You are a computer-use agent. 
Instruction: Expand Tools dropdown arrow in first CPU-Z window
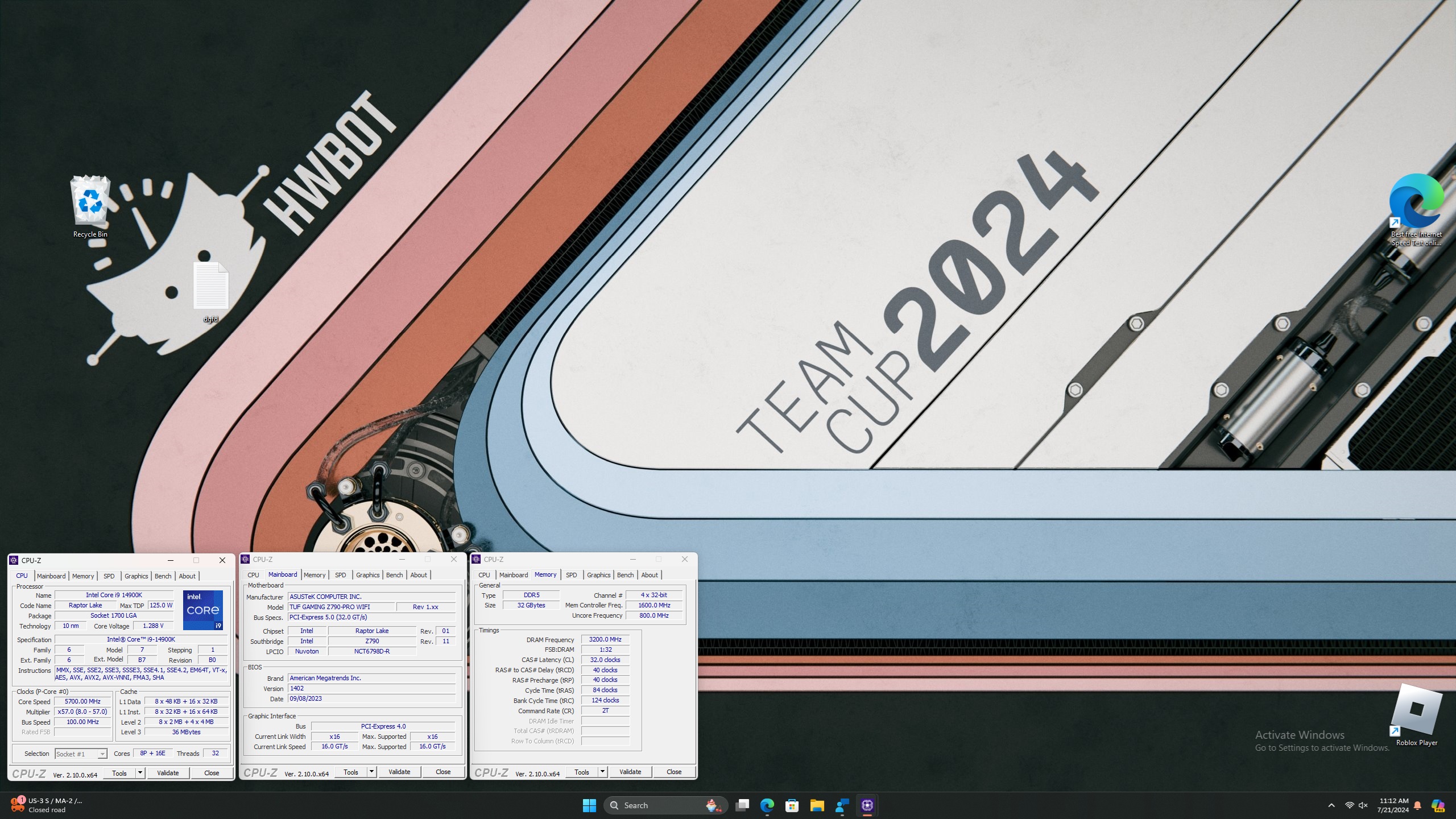click(x=140, y=773)
